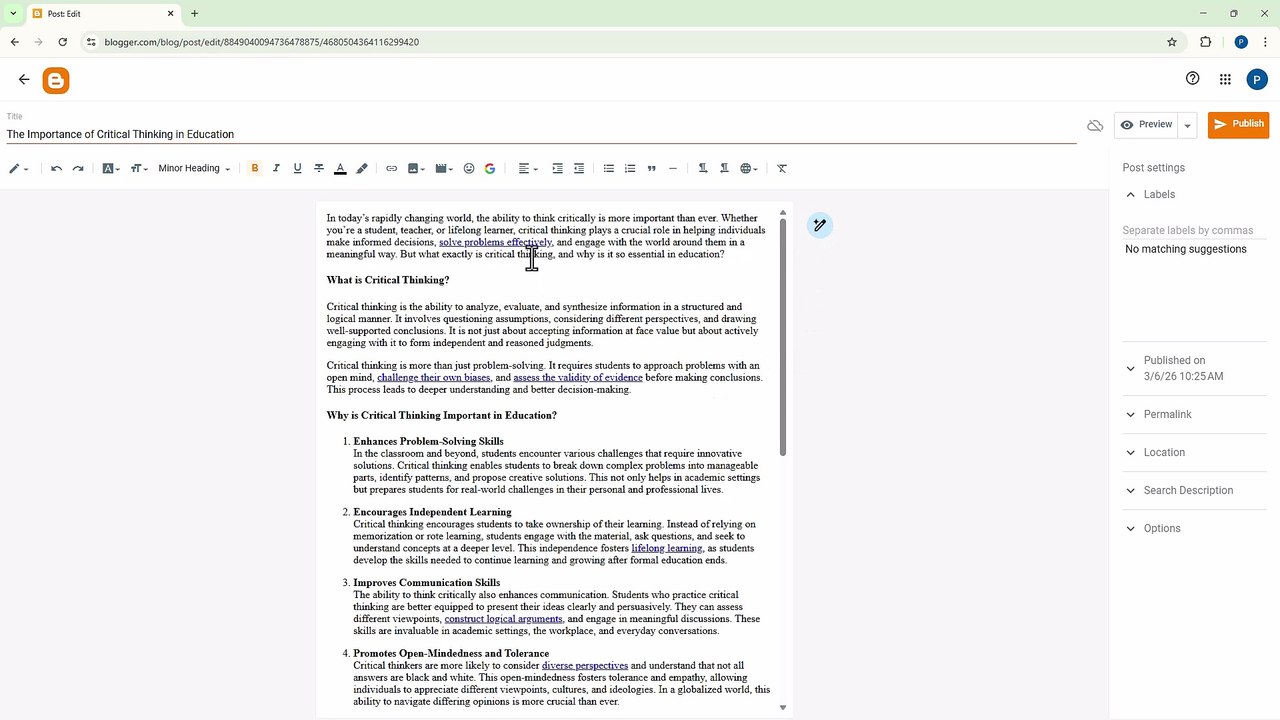Image resolution: width=1280 pixels, height=720 pixels.
Task: Open the Blogger account avatar P
Action: tap(1257, 80)
